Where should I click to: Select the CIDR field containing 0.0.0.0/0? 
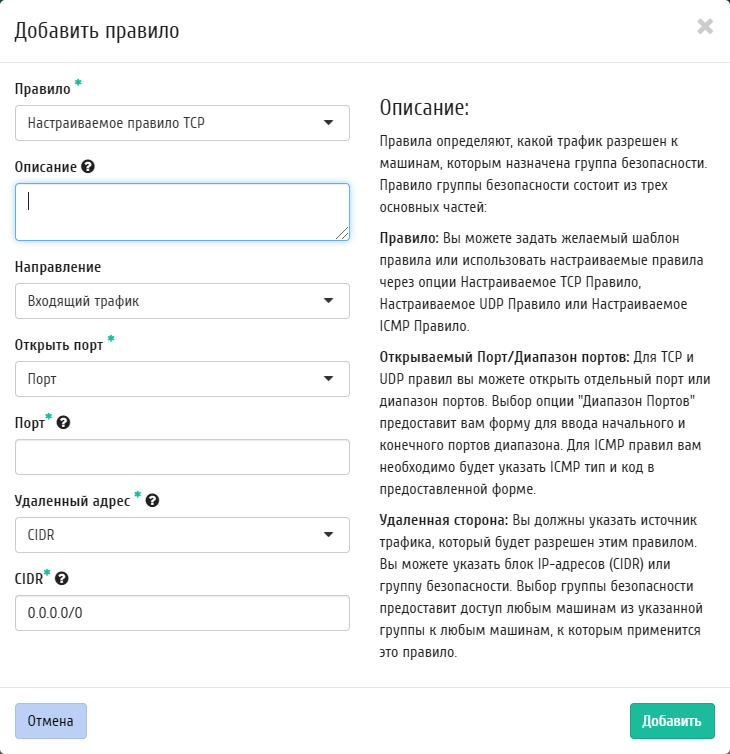tap(182, 613)
